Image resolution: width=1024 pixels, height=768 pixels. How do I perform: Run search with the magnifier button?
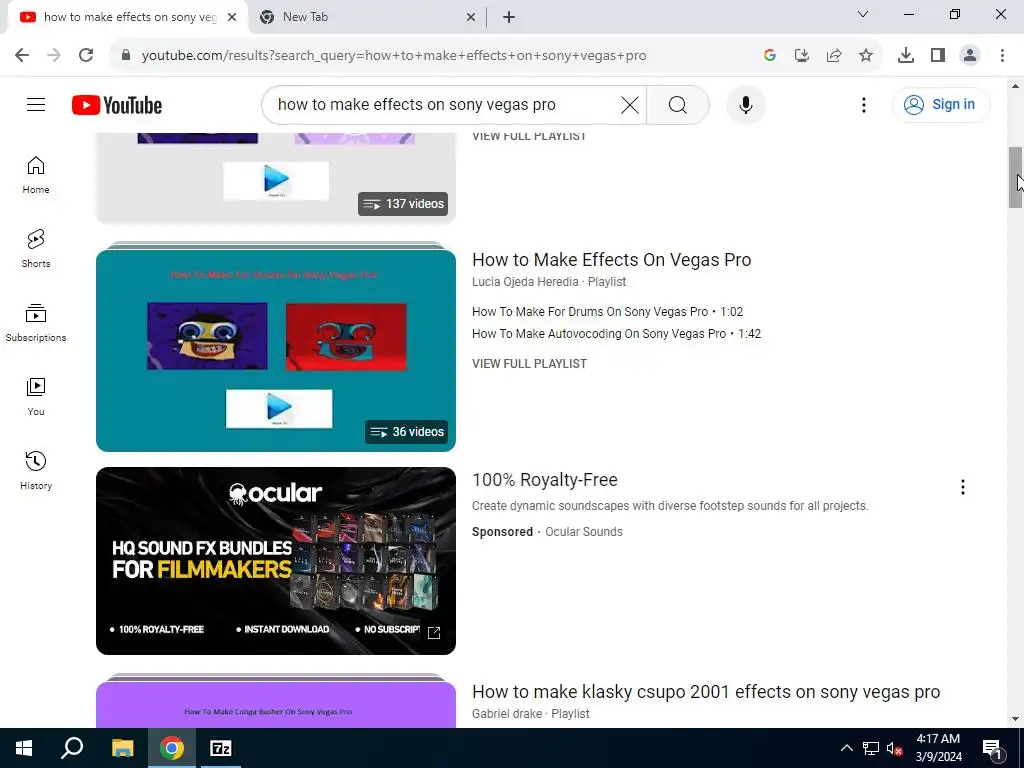tap(677, 104)
